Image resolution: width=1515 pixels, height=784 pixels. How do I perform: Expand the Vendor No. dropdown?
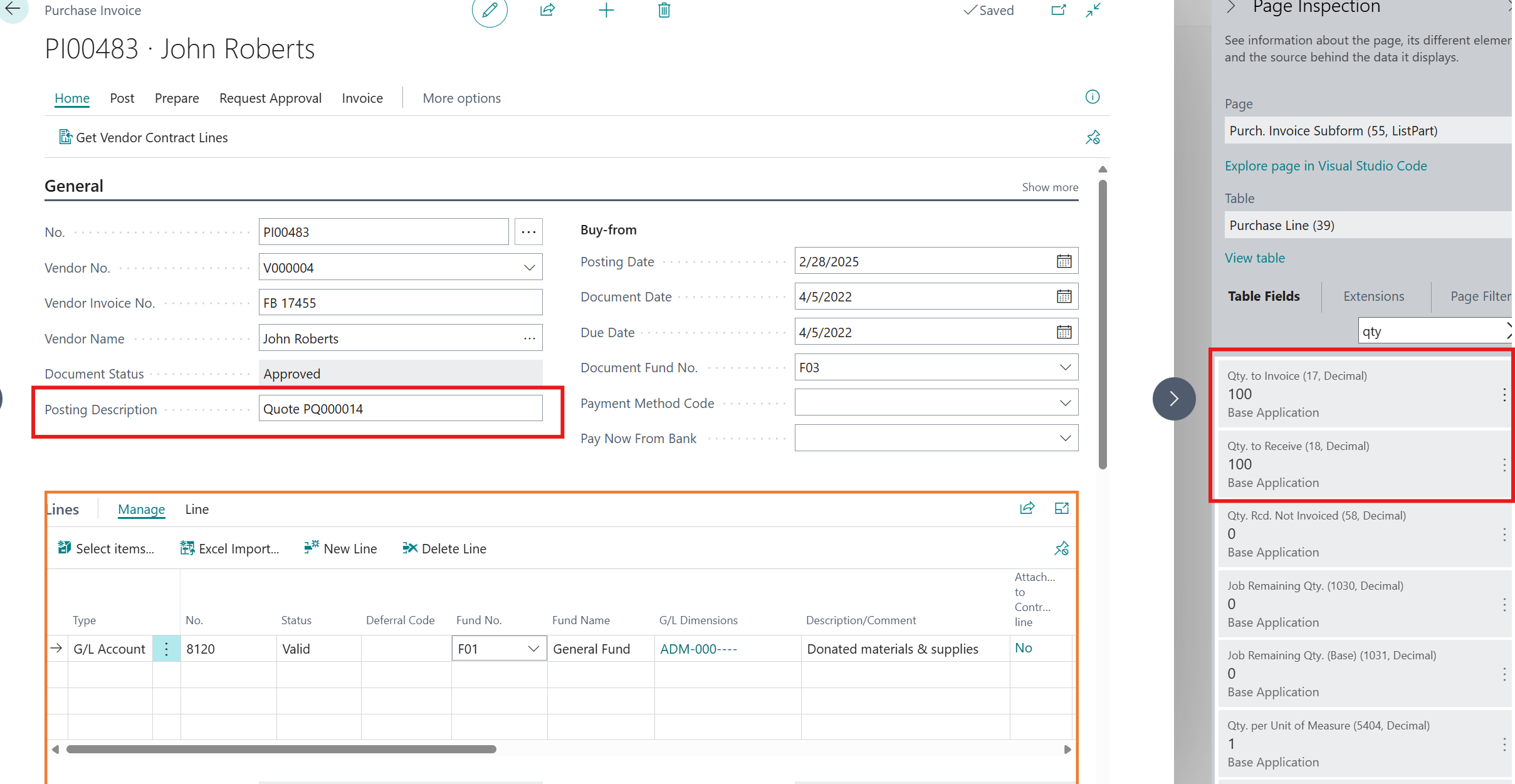tap(529, 268)
